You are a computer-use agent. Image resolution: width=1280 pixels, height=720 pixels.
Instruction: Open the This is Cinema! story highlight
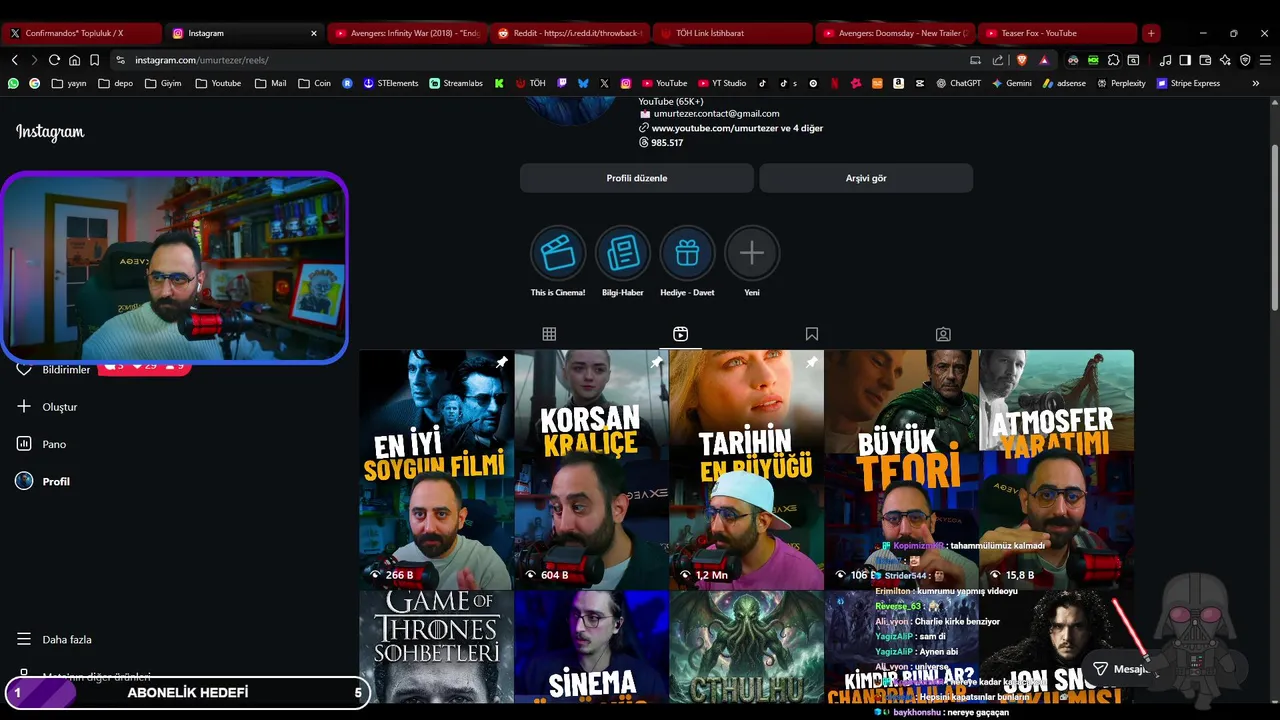[558, 253]
